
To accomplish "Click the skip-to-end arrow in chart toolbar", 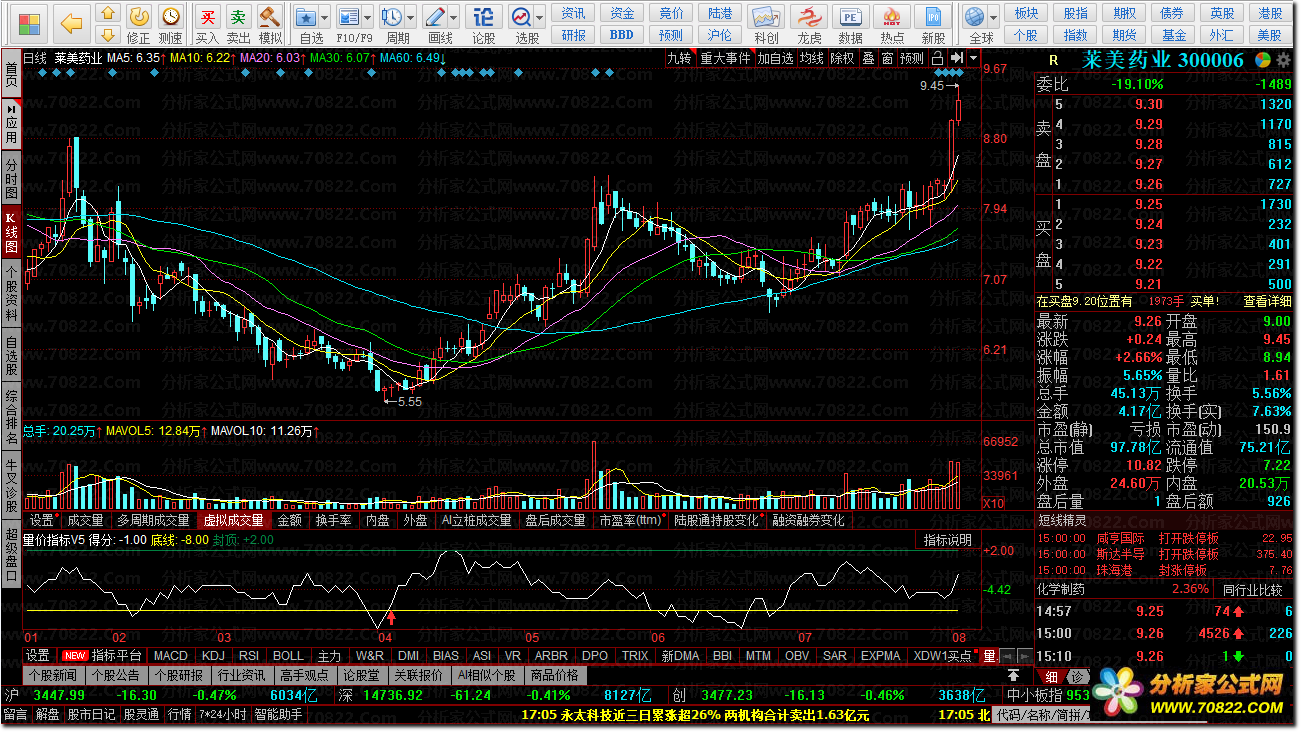I will pyautogui.click(x=957, y=58).
